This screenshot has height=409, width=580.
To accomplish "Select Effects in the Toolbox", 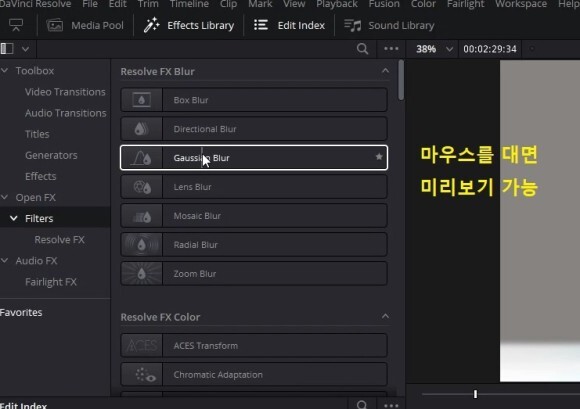I will click(40, 176).
